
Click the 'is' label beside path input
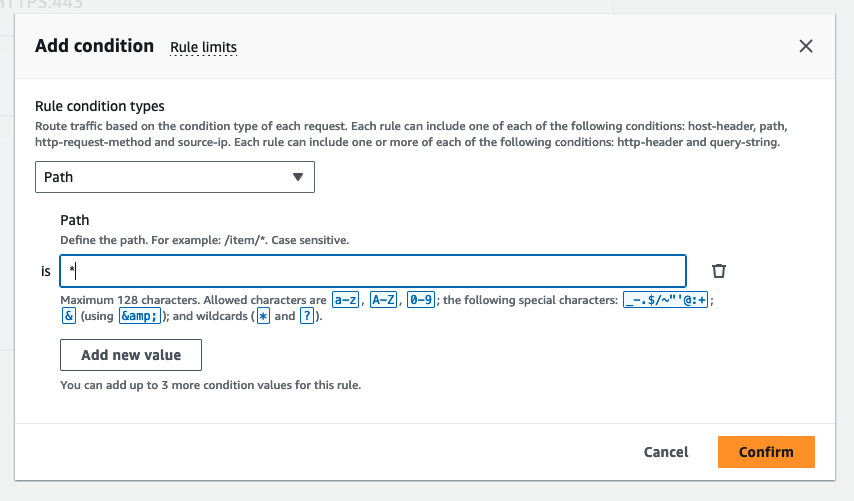45,271
